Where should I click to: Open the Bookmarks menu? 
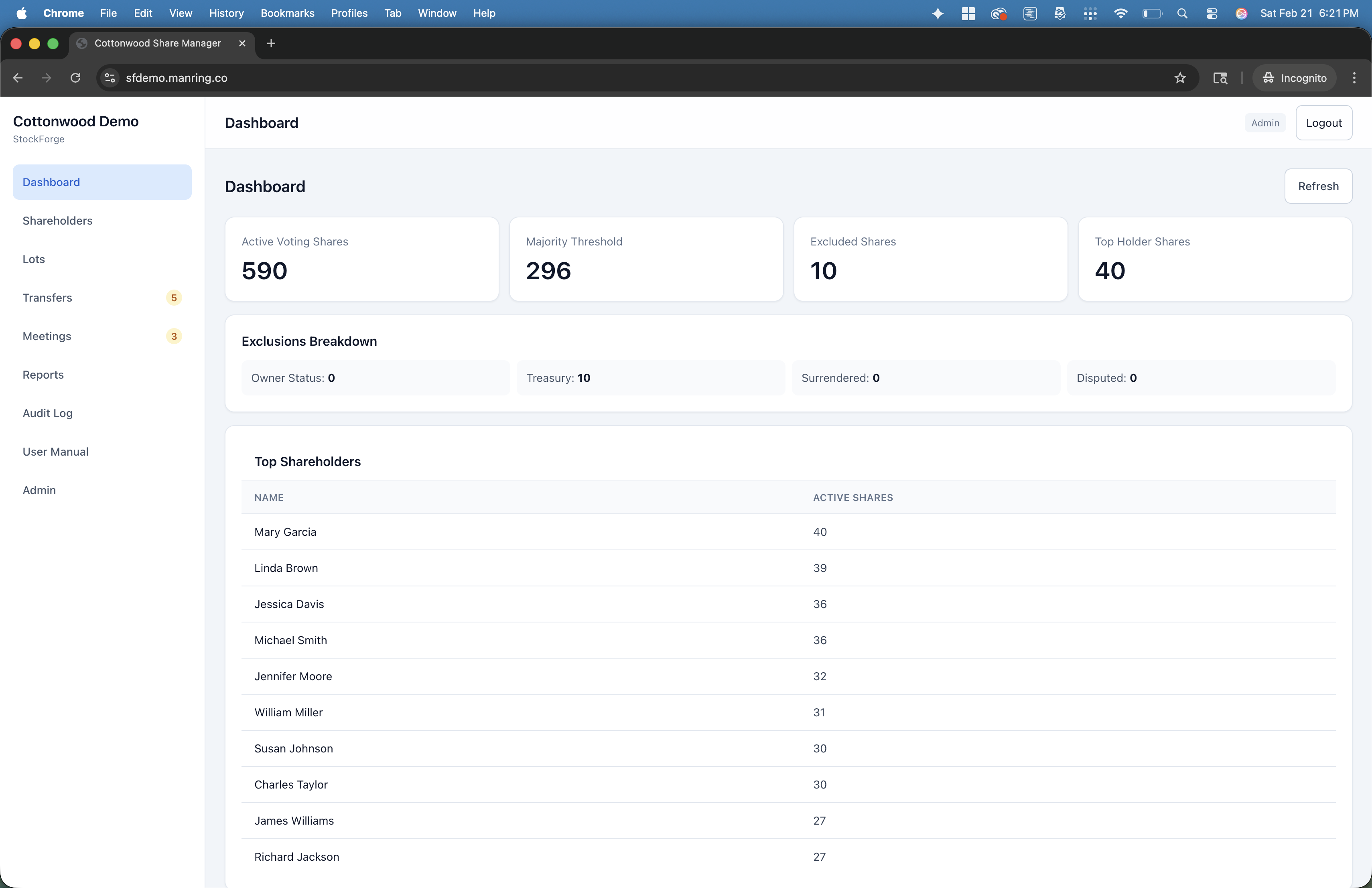tap(287, 13)
